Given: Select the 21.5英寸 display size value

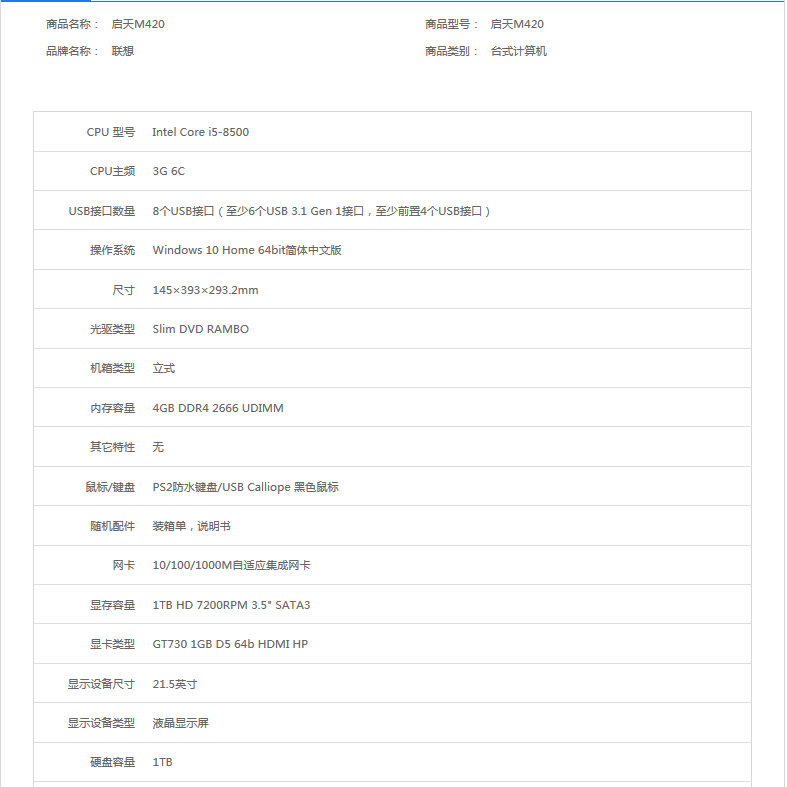Looking at the screenshot, I should (174, 684).
